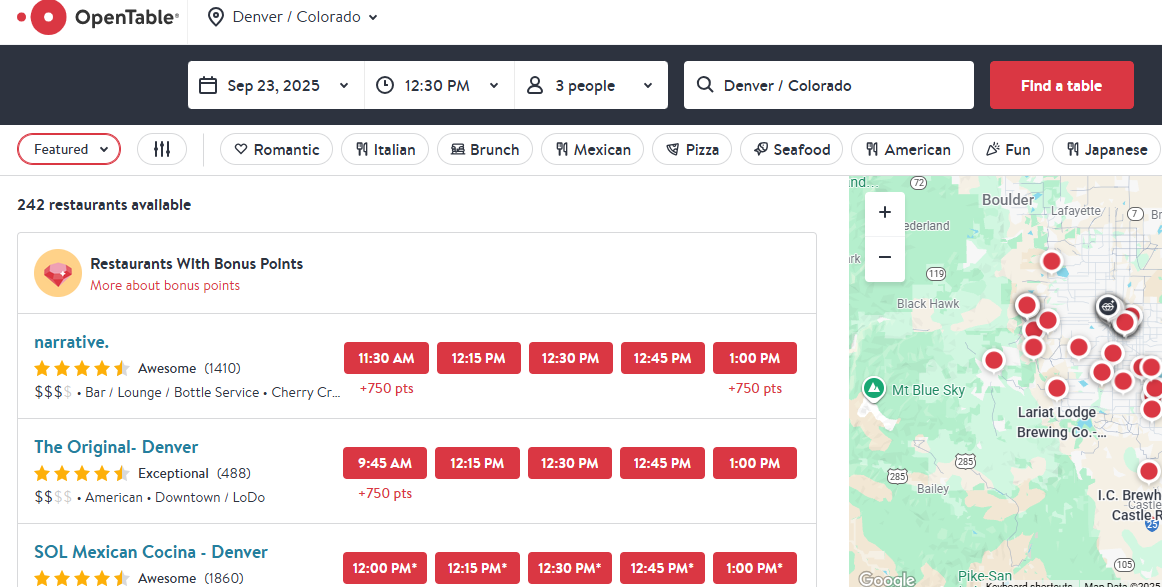
Task: Click the Find a table button
Action: [1061, 85]
